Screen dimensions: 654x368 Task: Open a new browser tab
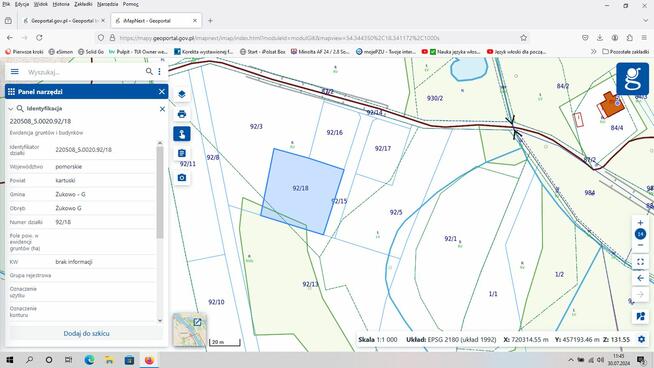click(210, 20)
